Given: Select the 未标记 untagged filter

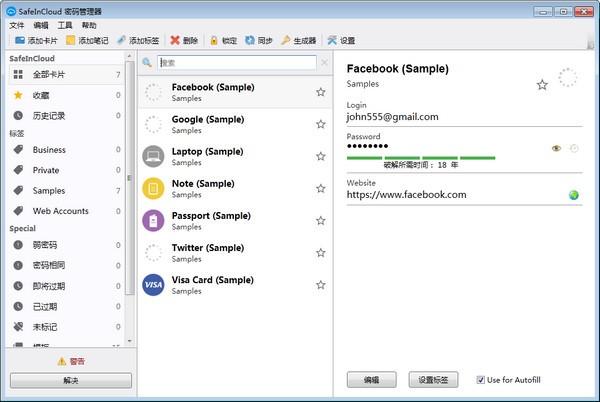Looking at the screenshot, I should pos(65,327).
